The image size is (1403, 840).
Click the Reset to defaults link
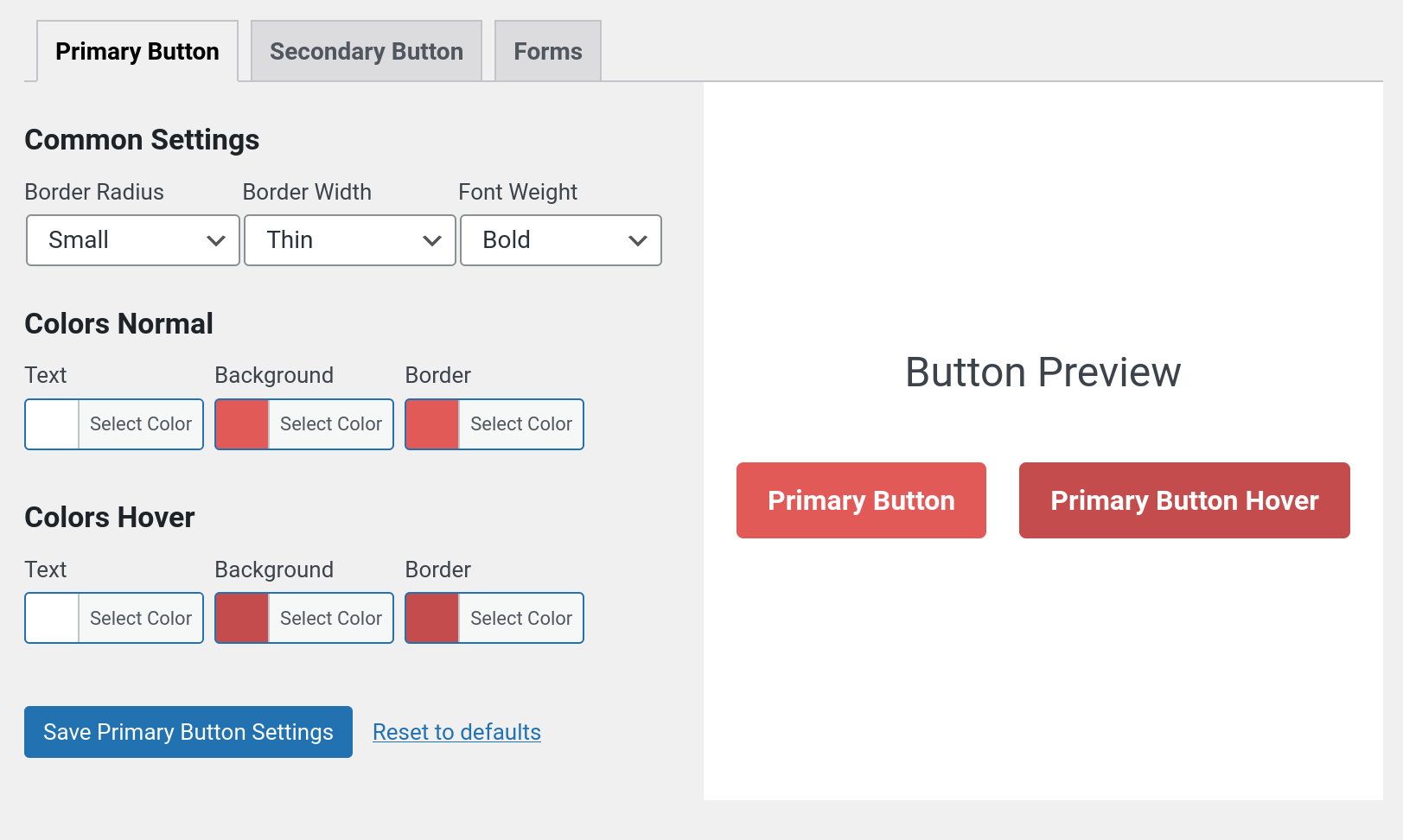point(456,732)
